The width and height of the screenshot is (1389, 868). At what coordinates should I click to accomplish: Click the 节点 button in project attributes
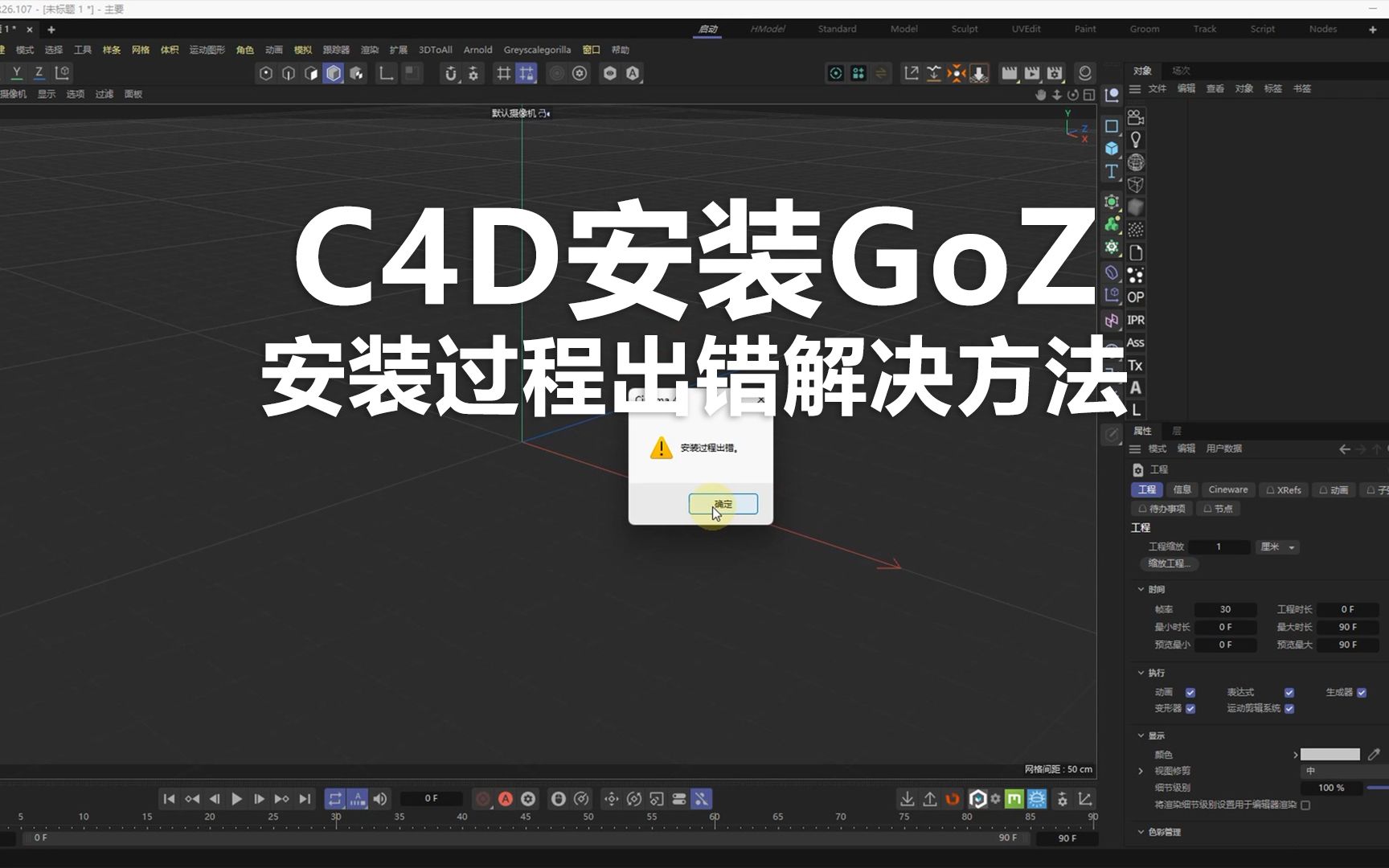tap(1219, 509)
